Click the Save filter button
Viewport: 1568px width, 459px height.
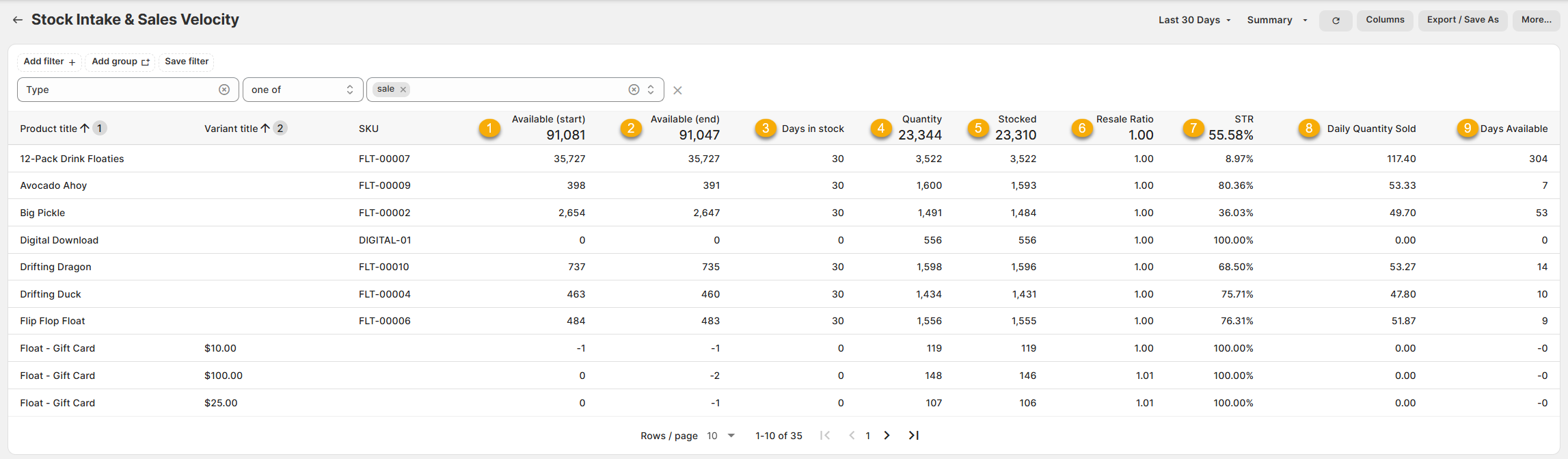coord(187,62)
